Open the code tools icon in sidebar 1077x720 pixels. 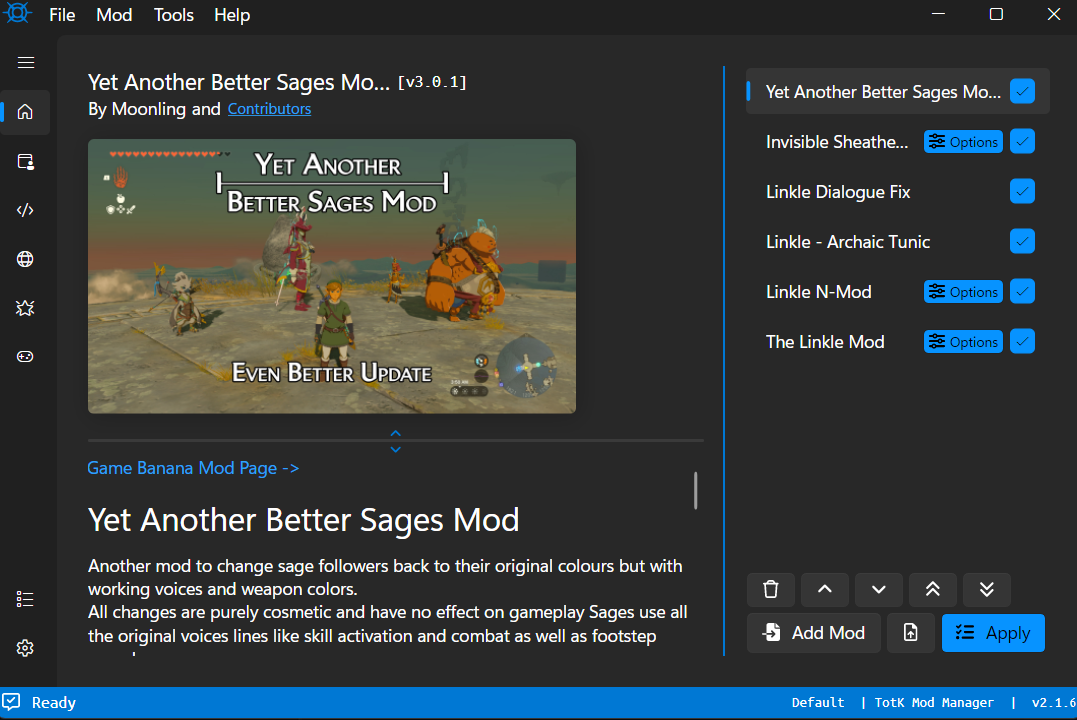25,210
